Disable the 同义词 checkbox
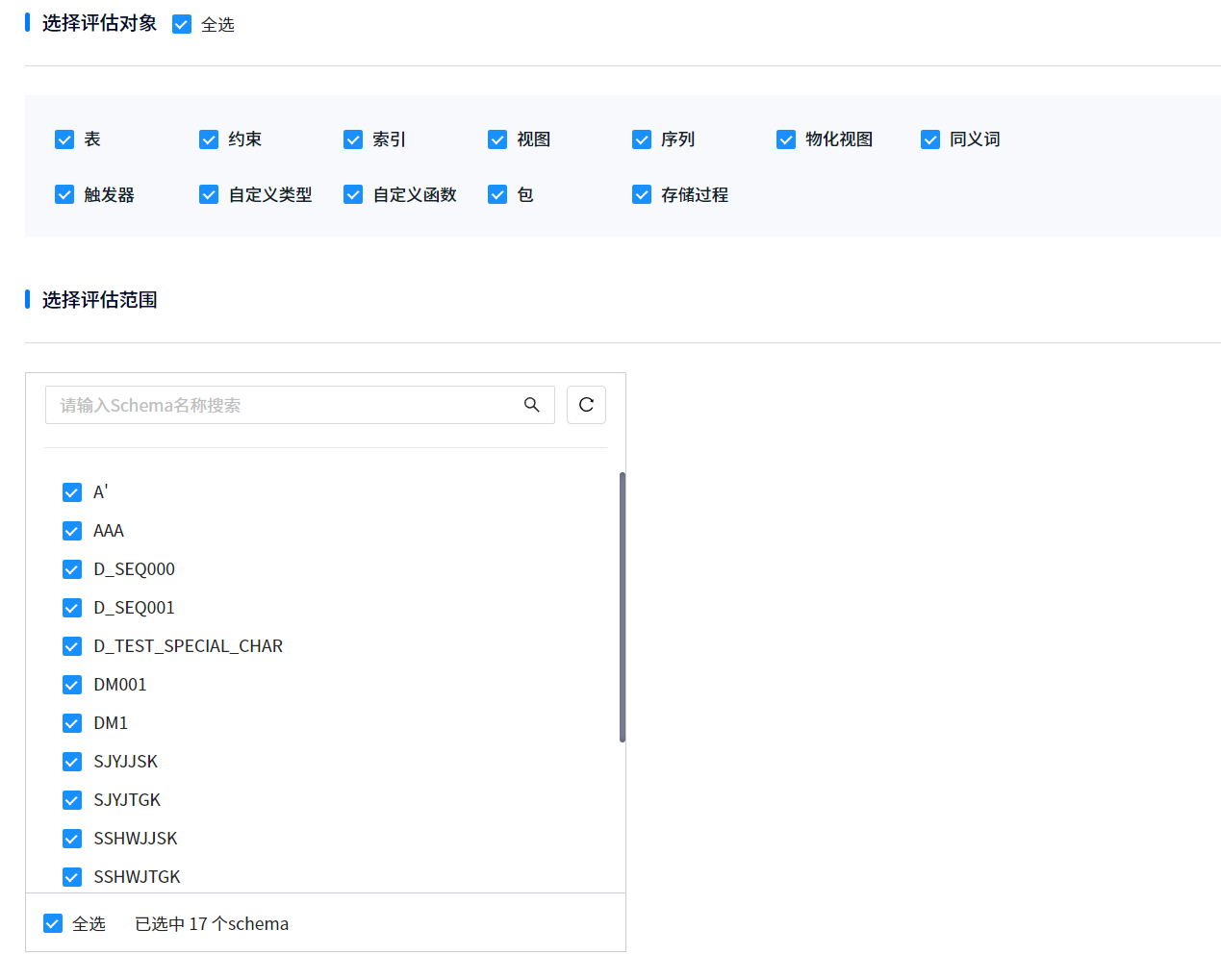The width and height of the screenshot is (1221, 980). 930,139
